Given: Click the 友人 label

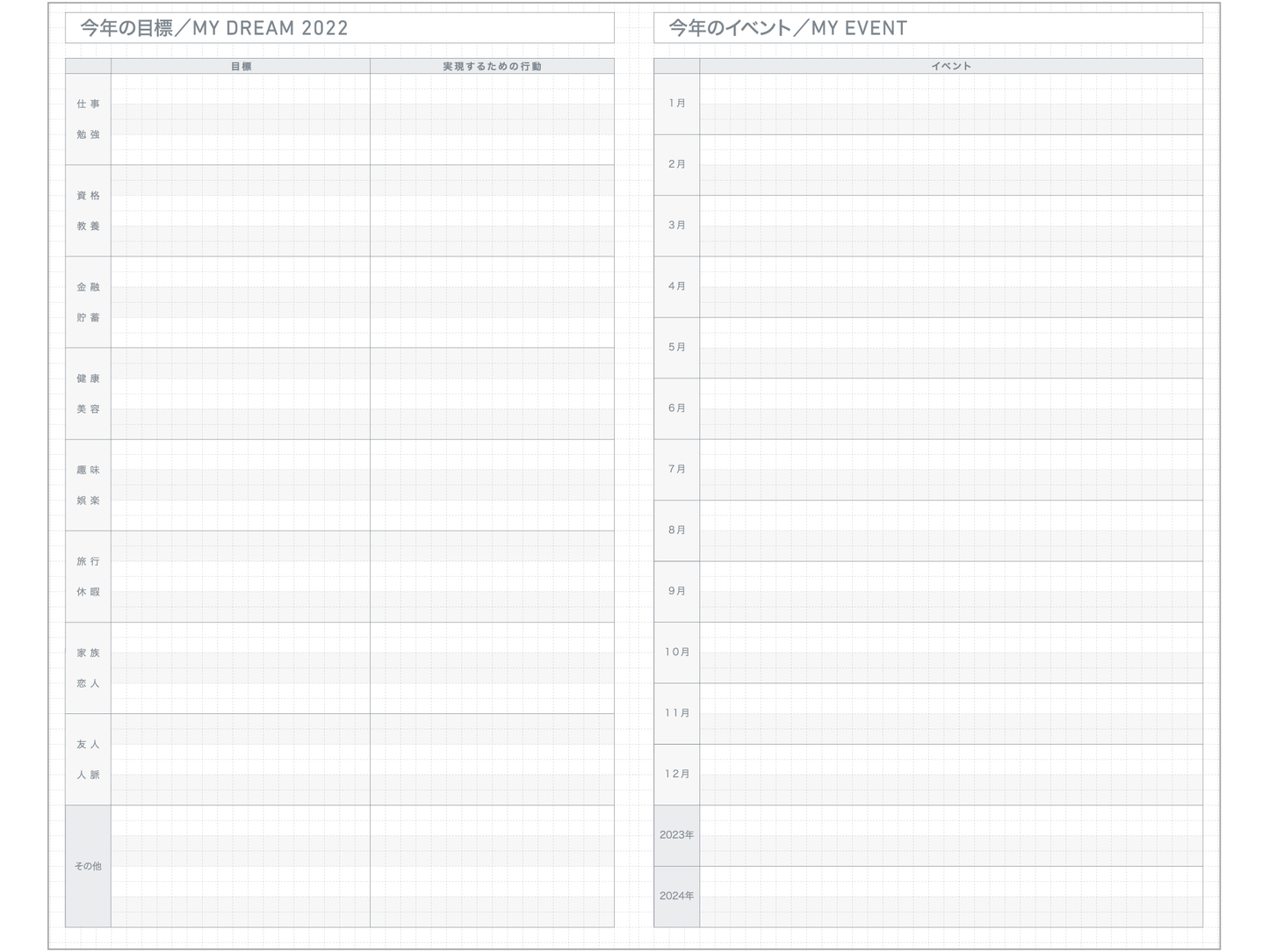Looking at the screenshot, I should coord(88,744).
